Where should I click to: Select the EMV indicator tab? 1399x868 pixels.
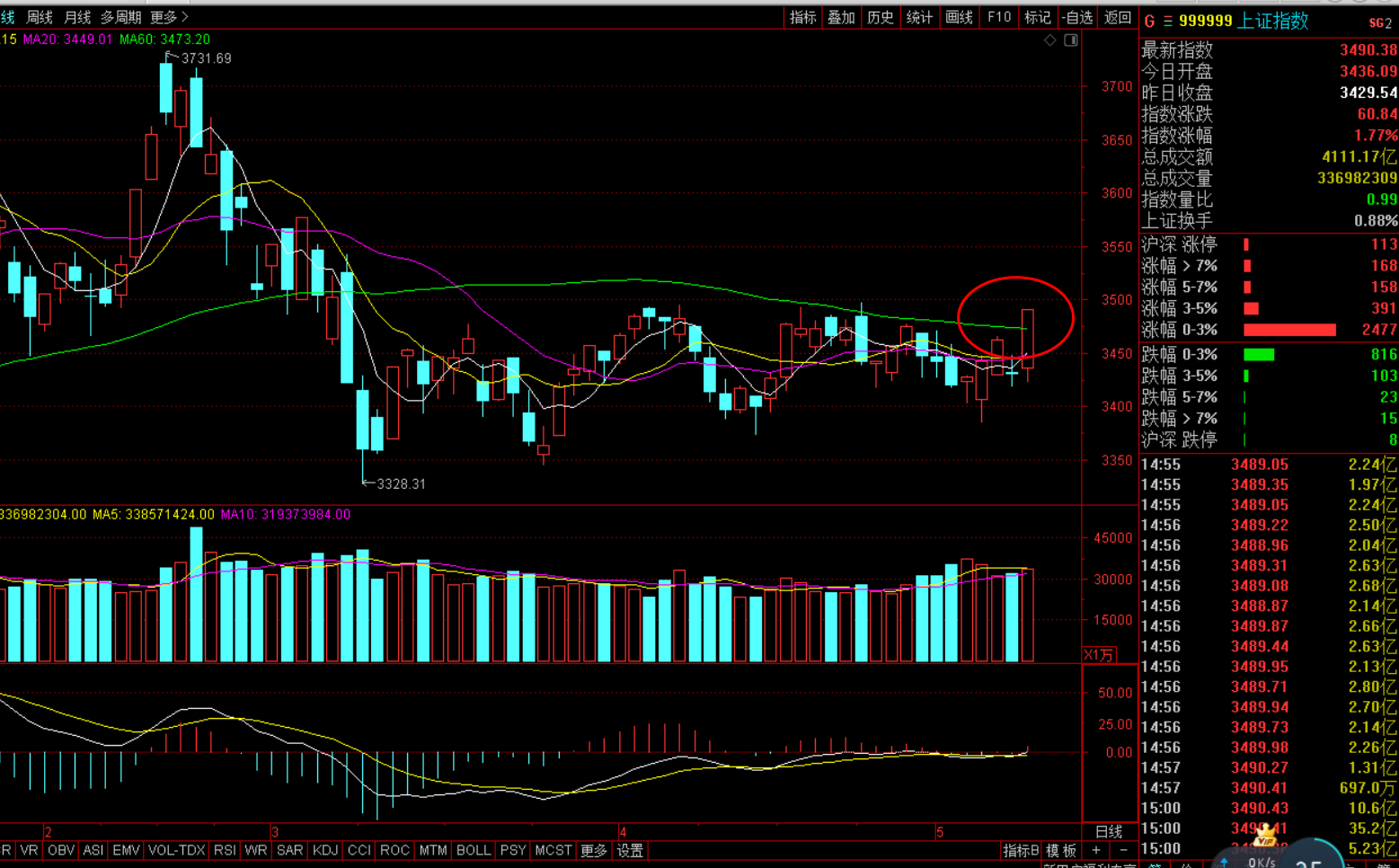coord(126,850)
